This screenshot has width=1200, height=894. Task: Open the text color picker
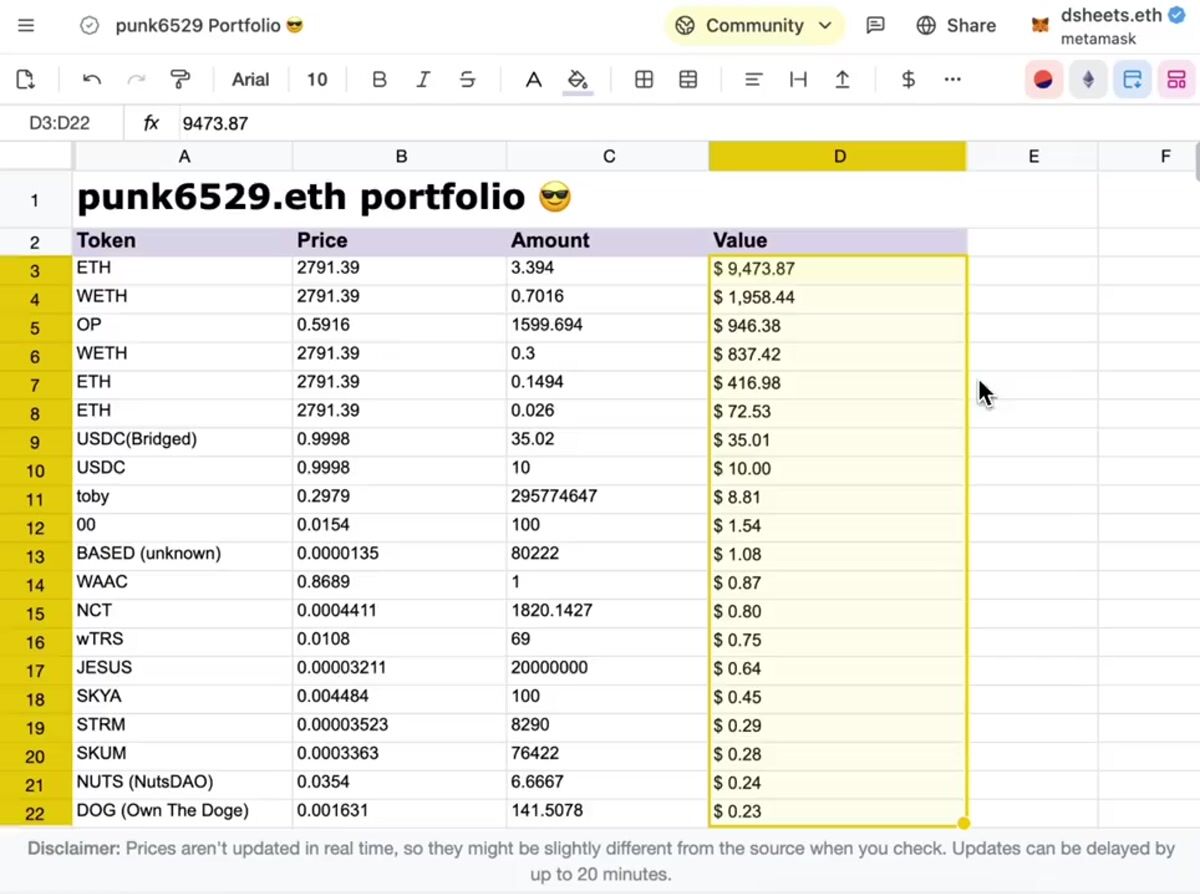[x=534, y=80]
